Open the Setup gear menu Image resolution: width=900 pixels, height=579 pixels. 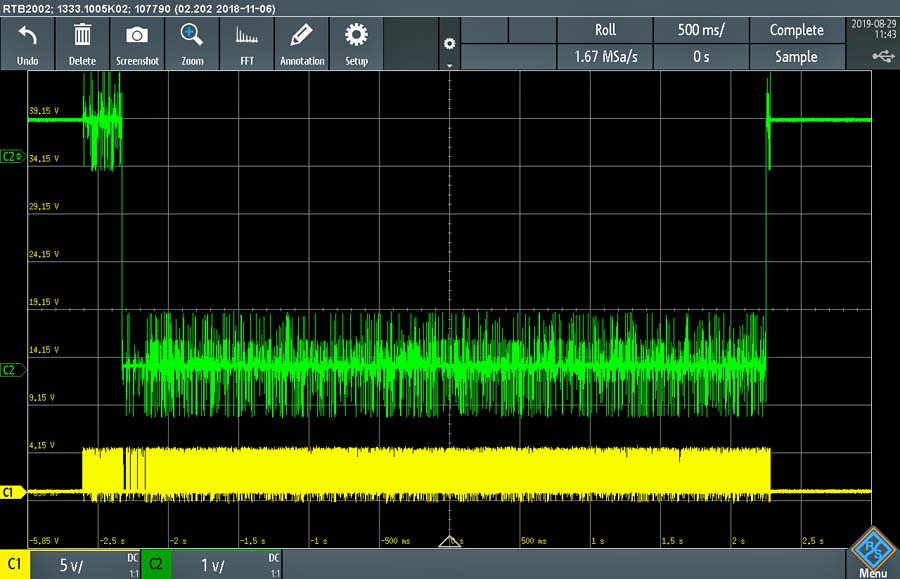coord(356,44)
